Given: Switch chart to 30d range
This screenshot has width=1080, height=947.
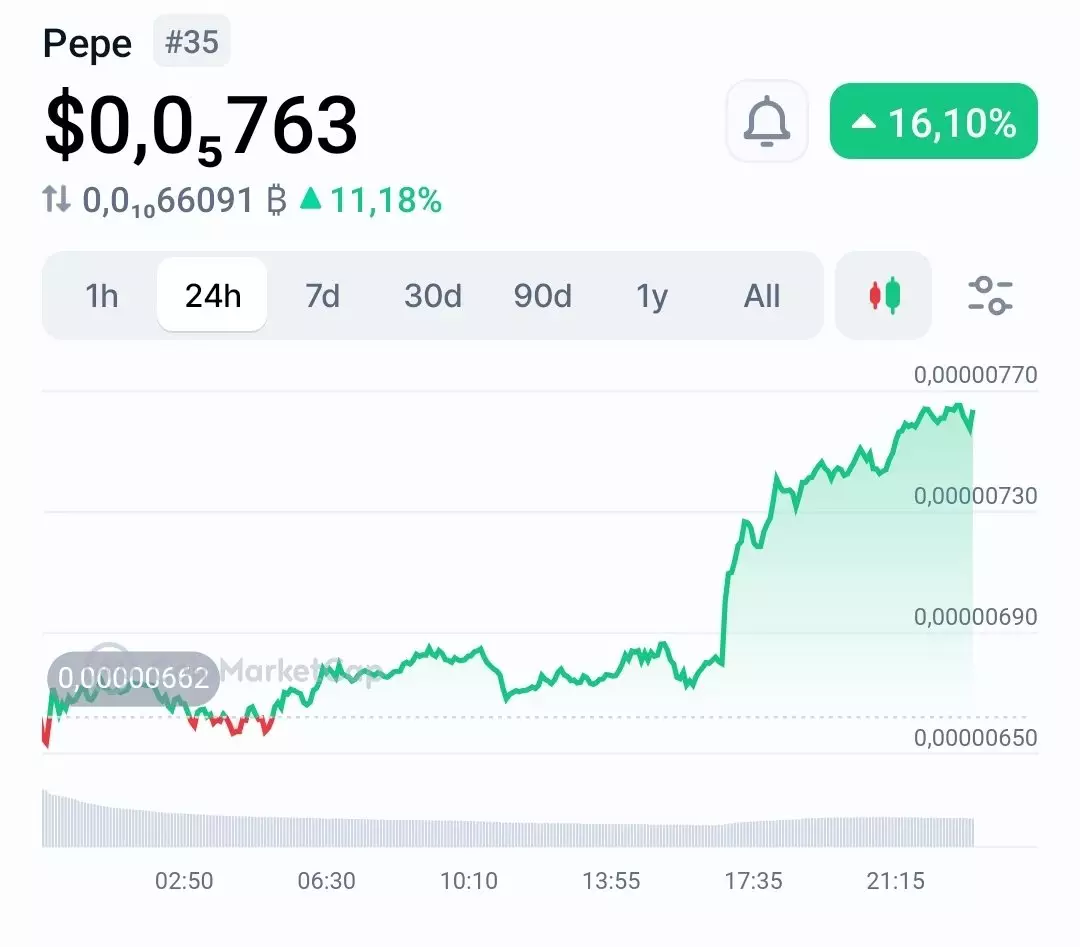Looking at the screenshot, I should click(x=432, y=296).
